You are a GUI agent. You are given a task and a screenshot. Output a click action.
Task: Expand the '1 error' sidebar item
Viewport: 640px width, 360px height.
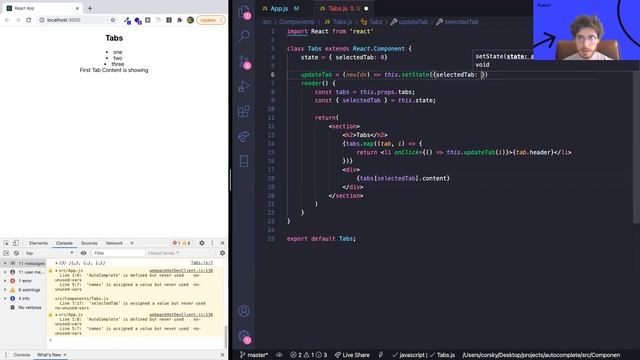(24, 281)
